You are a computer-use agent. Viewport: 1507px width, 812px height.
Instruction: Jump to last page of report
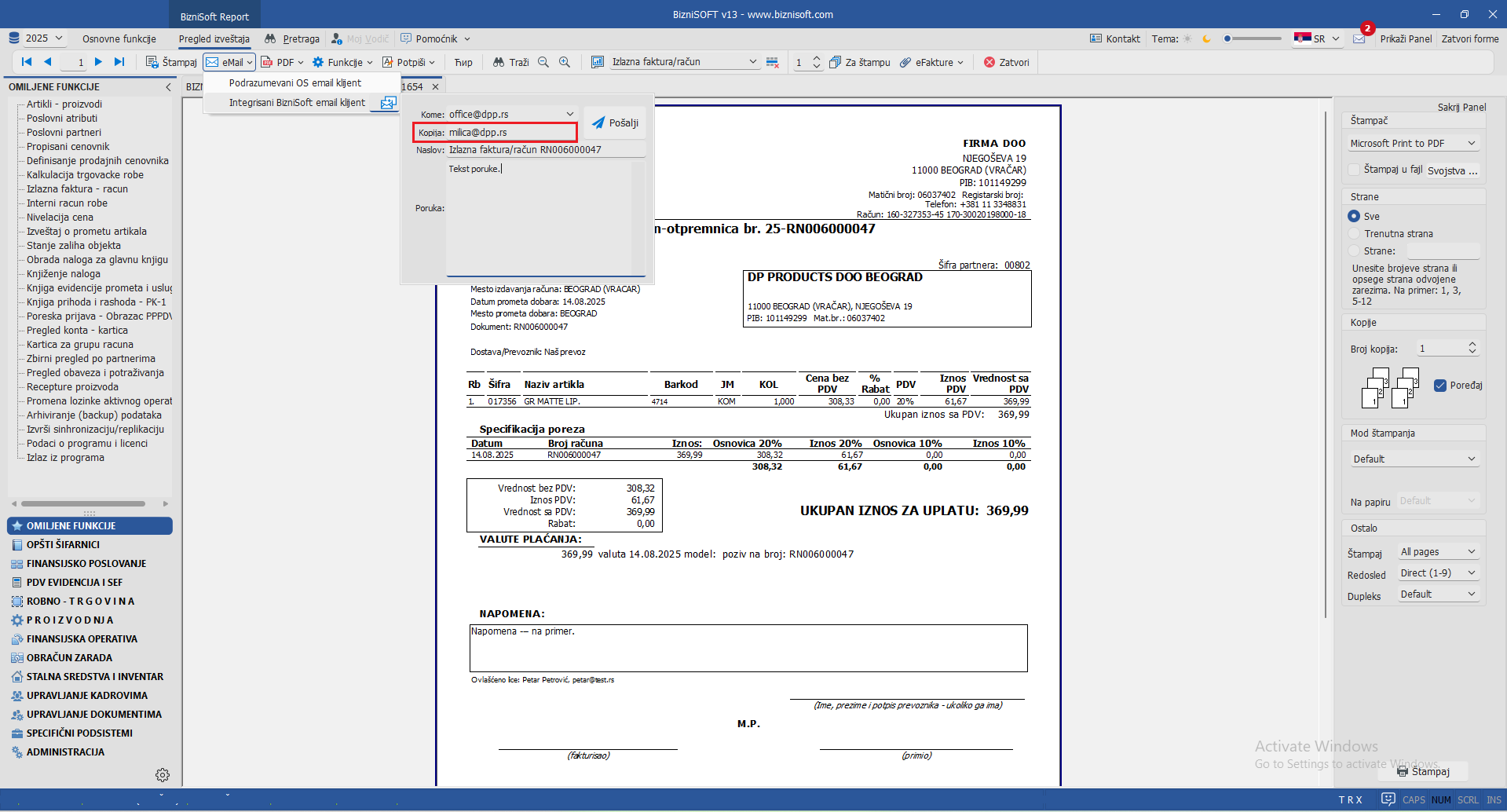coord(119,62)
